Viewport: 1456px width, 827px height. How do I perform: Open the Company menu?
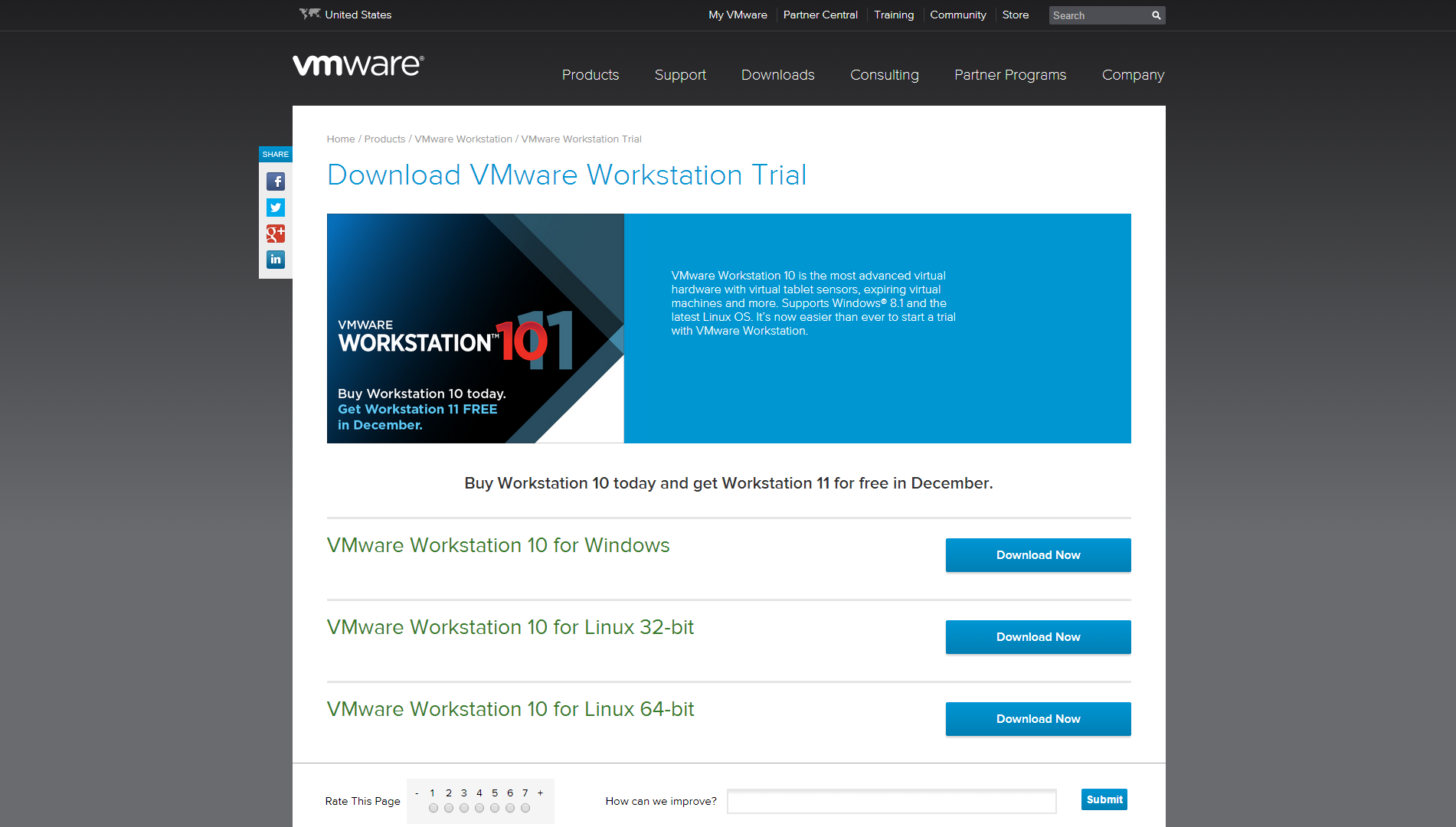(1133, 75)
